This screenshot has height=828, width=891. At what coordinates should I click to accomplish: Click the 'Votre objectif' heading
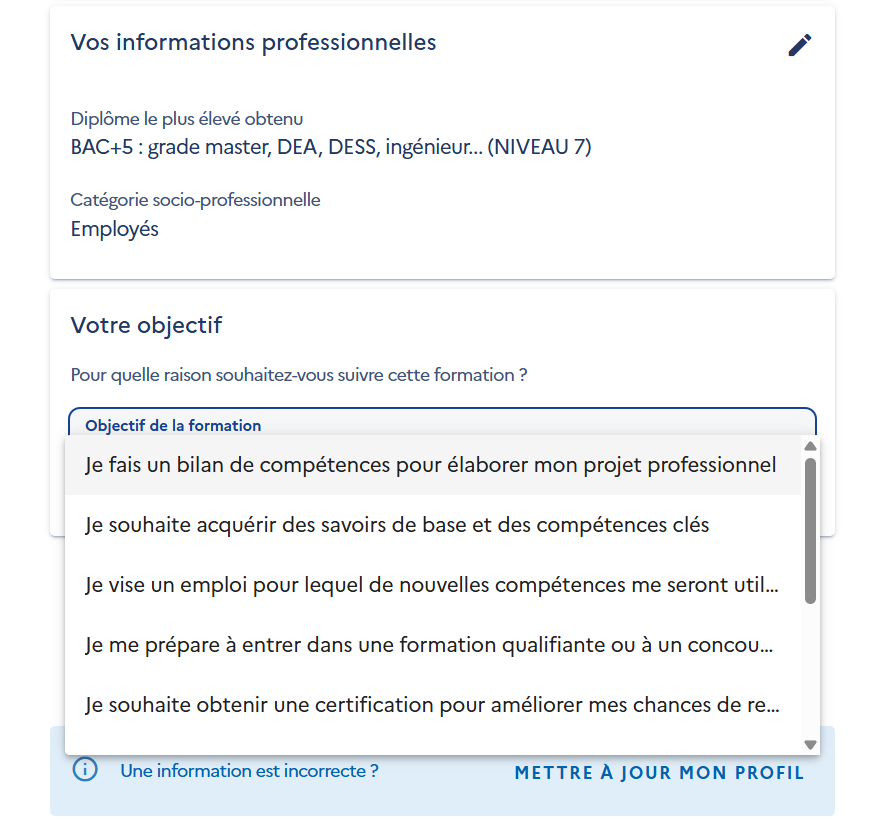[146, 326]
